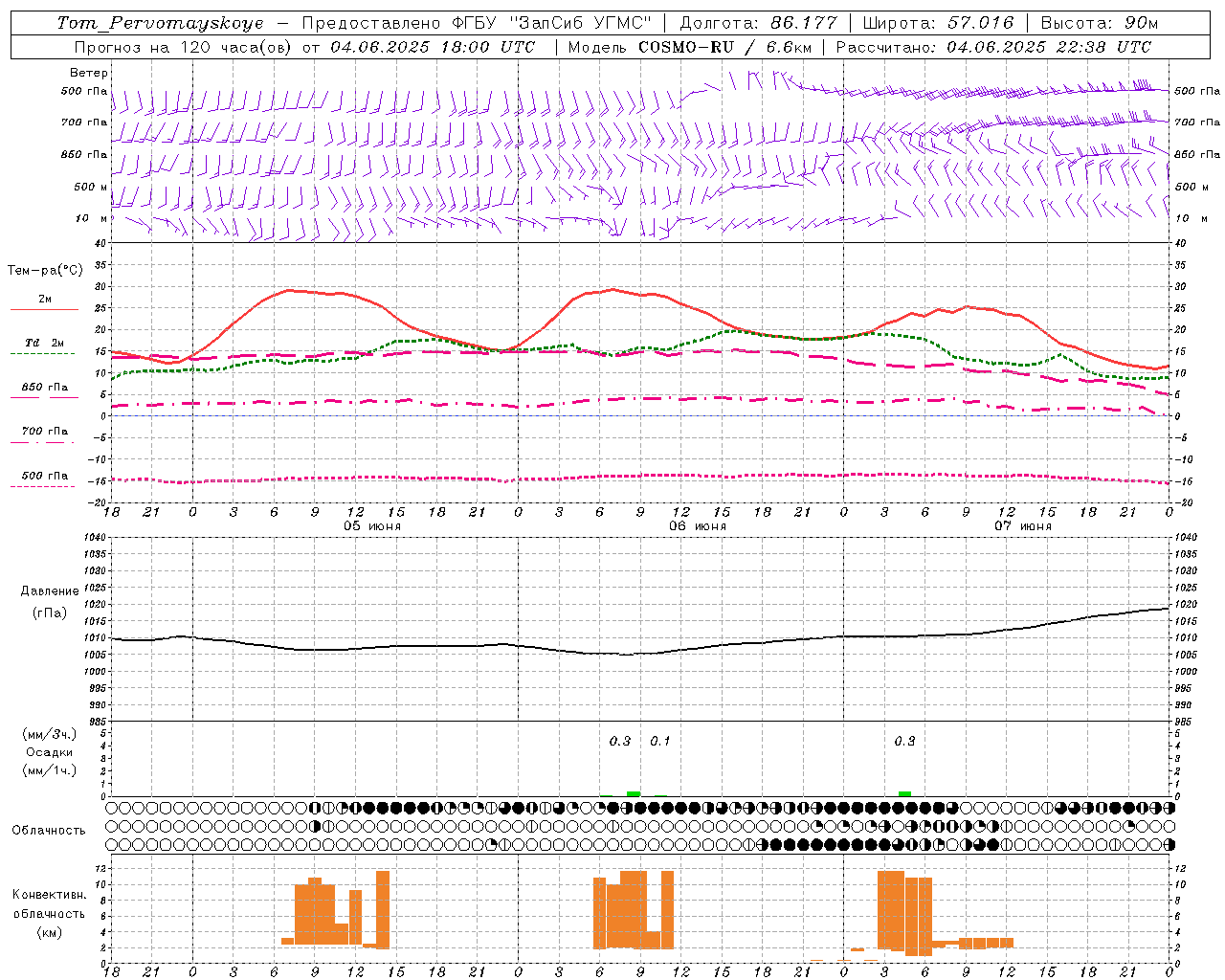Image resolution: width=1225 pixels, height=980 pixels.
Task: Click the 07 июня date label
Action: [1023, 526]
